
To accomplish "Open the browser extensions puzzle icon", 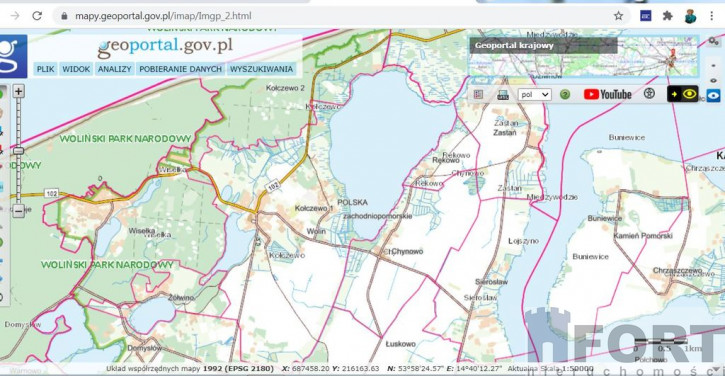I will point(667,16).
